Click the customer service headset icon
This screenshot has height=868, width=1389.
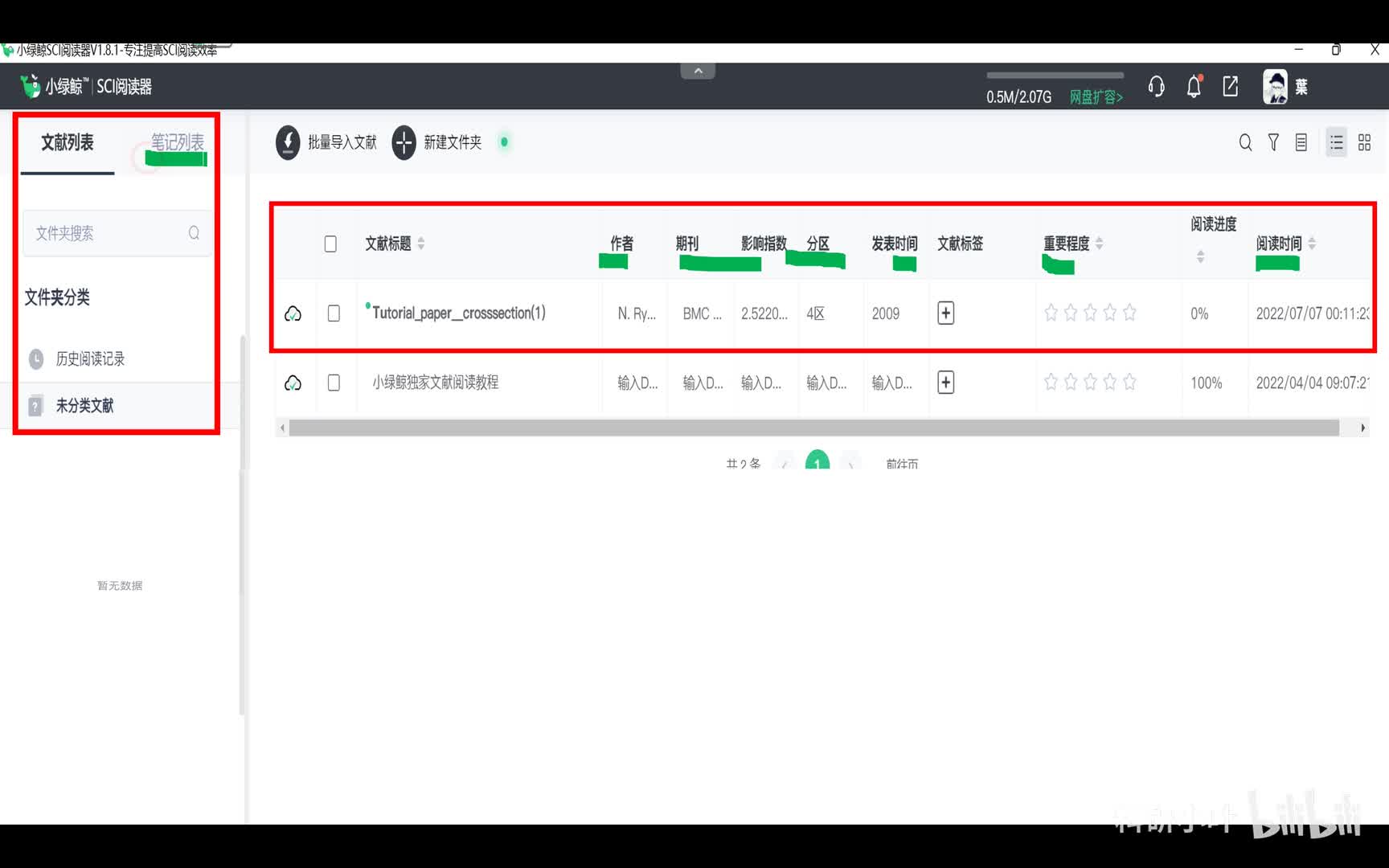[1156, 87]
